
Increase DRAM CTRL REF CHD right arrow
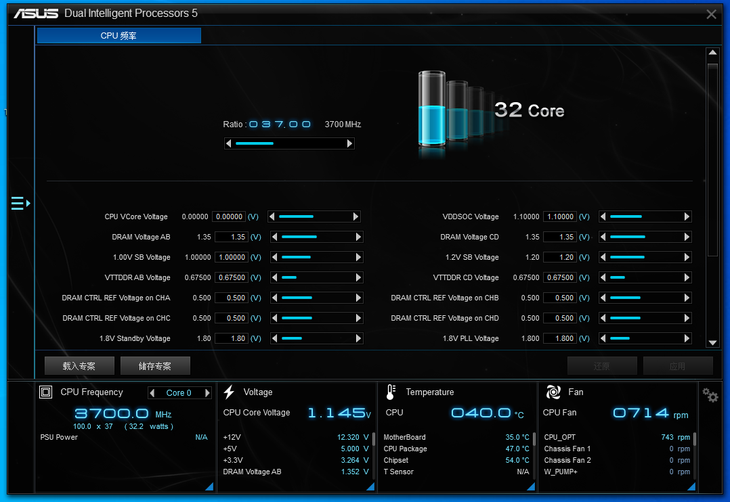click(687, 318)
